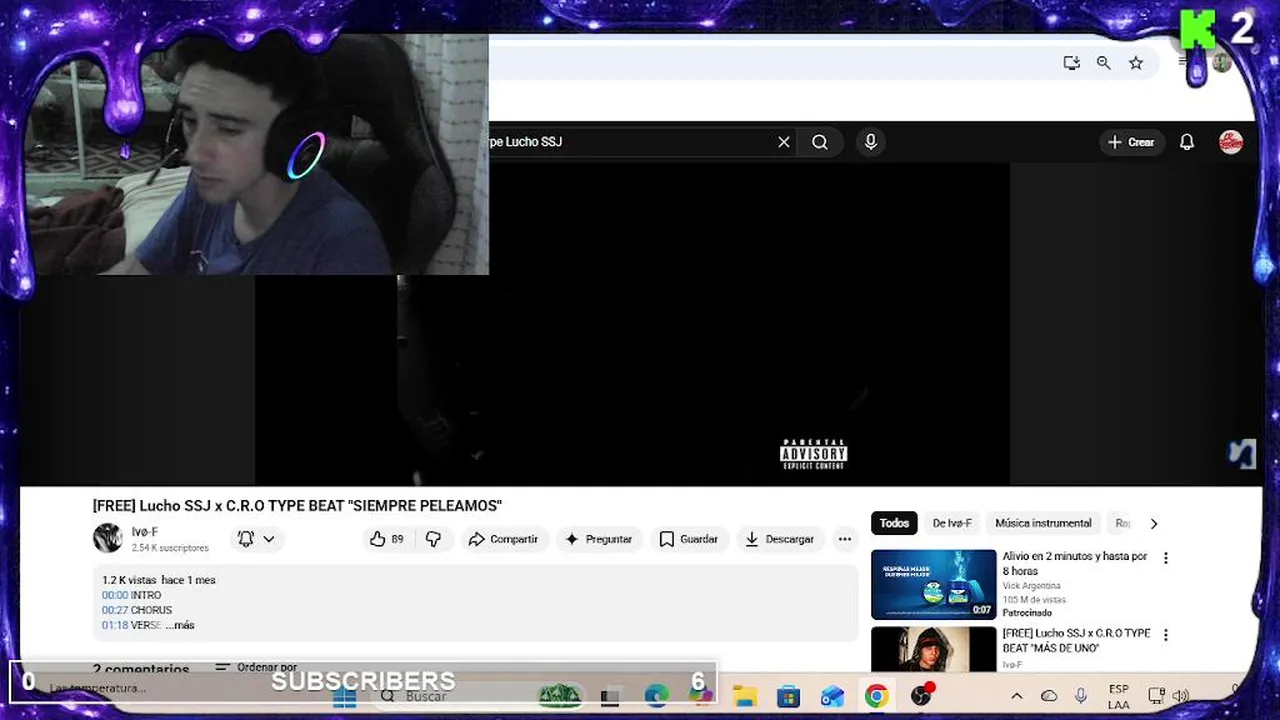This screenshot has height=720, width=1280.
Task: Open Chrome profile avatar
Action: point(1222,62)
